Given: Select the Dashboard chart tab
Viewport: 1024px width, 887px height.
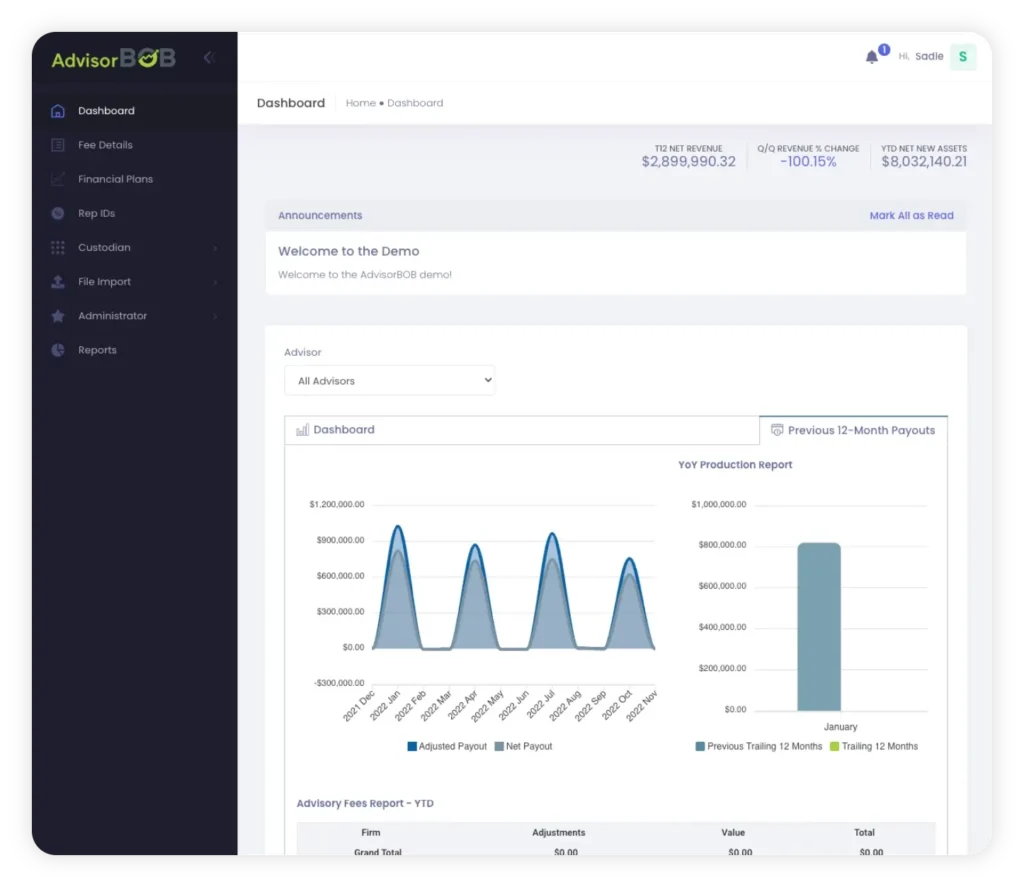Looking at the screenshot, I should coord(346,429).
